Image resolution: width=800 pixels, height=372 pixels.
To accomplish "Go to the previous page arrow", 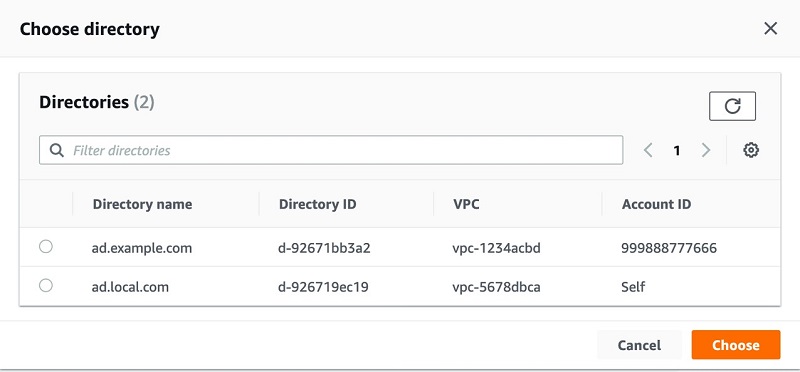I will coord(648,150).
